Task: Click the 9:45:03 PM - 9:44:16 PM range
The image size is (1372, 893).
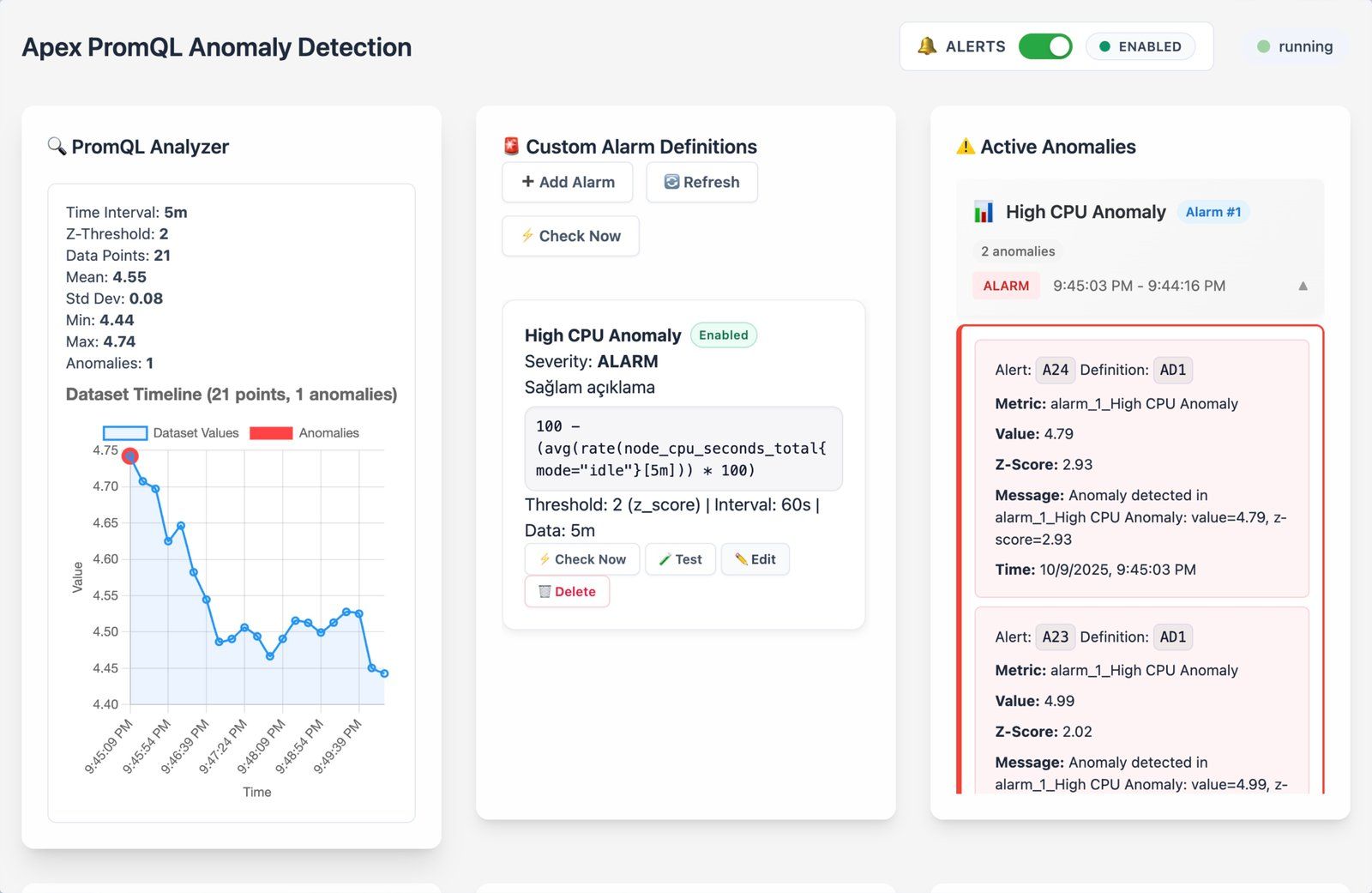Action: tap(1139, 286)
